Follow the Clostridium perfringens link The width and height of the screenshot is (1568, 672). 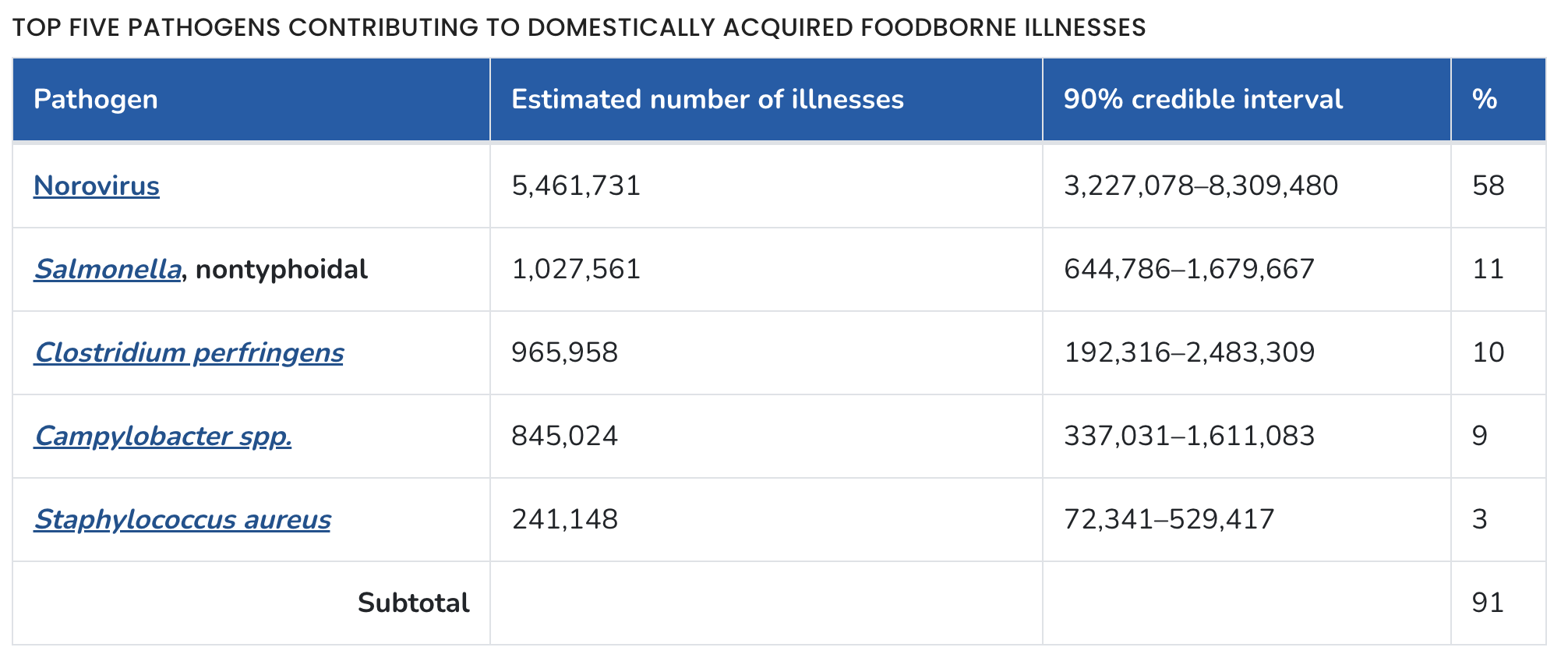point(189,353)
